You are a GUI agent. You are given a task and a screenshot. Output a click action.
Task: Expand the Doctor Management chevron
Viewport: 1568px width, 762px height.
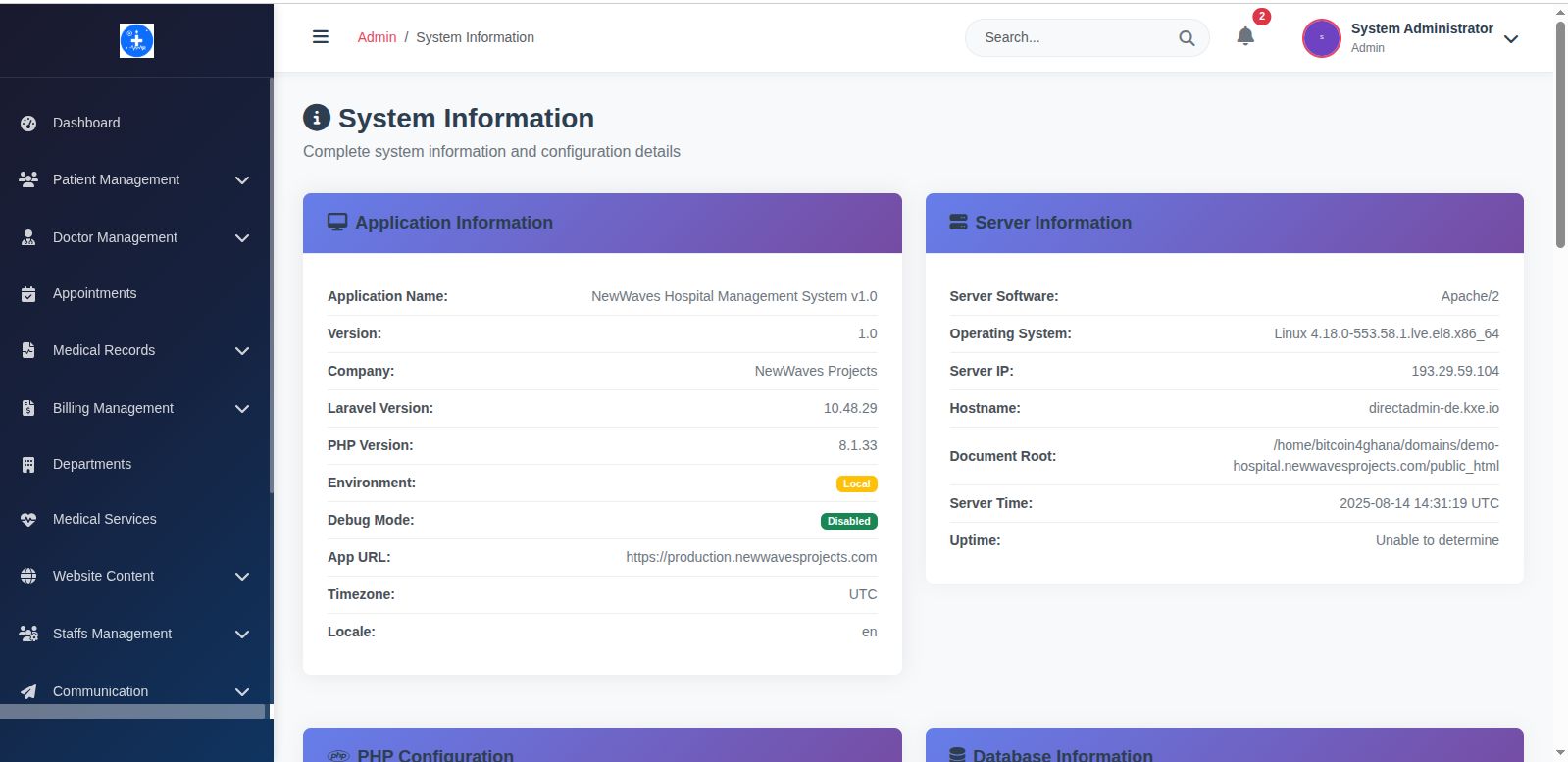242,238
